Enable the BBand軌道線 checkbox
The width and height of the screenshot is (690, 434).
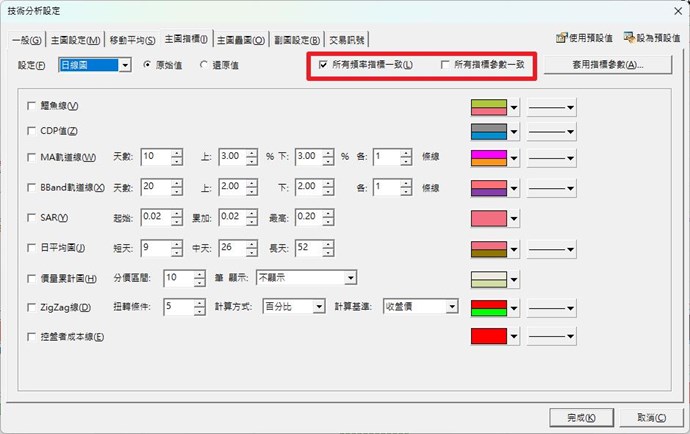click(x=33, y=187)
